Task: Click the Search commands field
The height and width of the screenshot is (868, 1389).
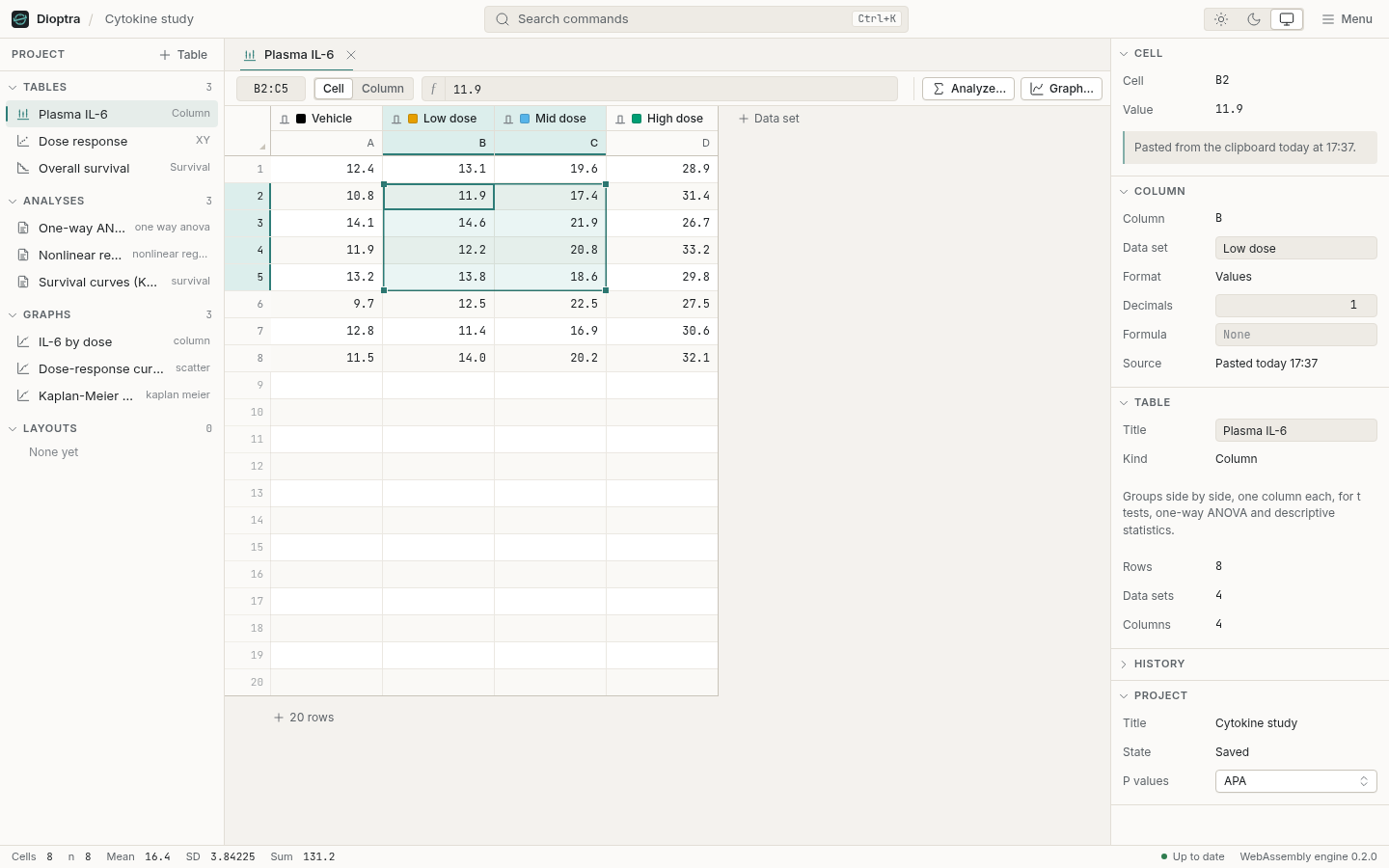Action: (x=695, y=19)
